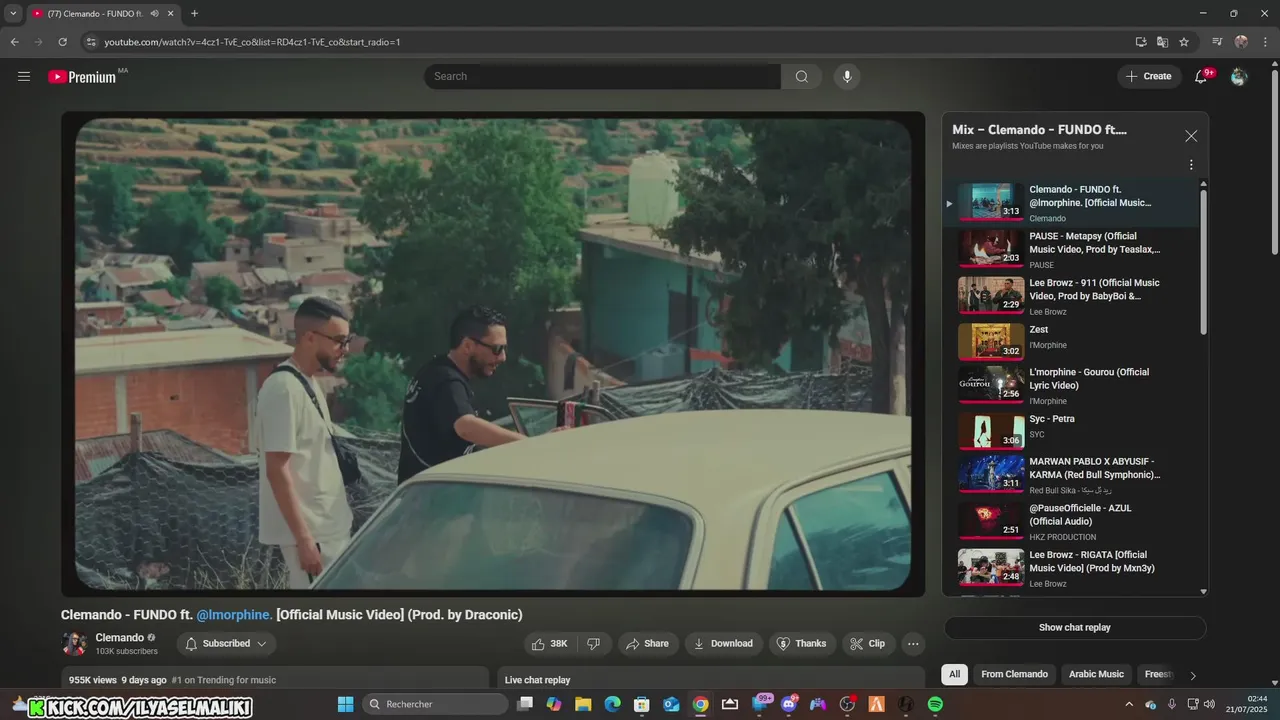
Task: Reload the YouTube page
Action: coord(62,42)
